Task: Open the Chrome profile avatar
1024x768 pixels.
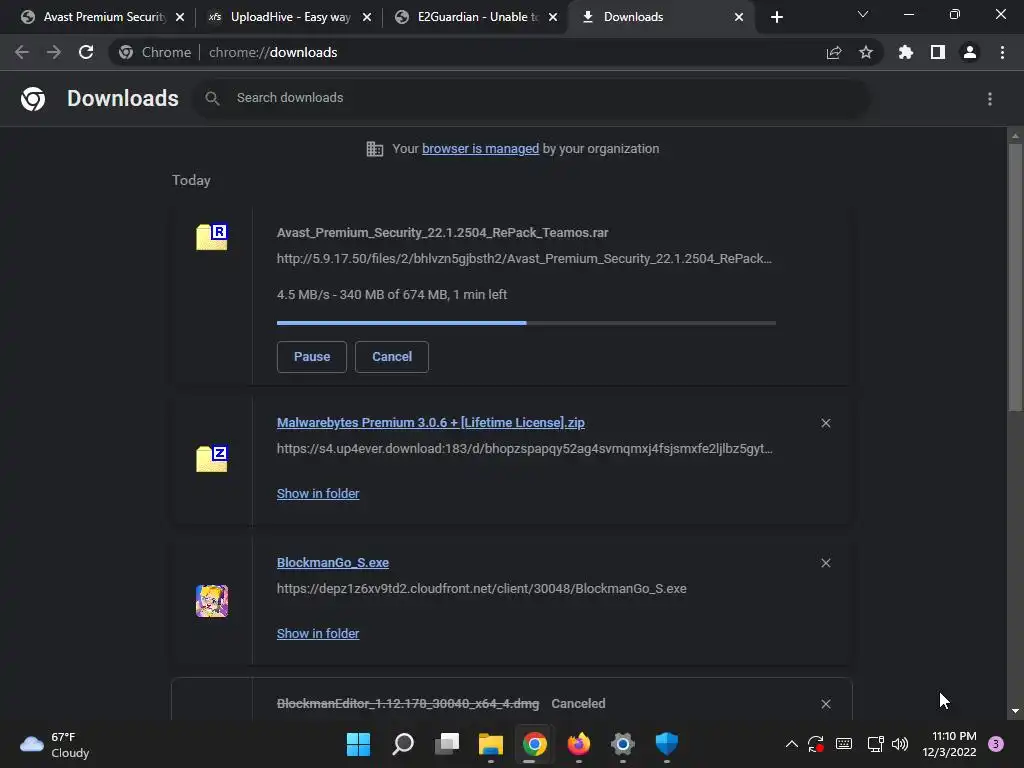Action: point(970,52)
